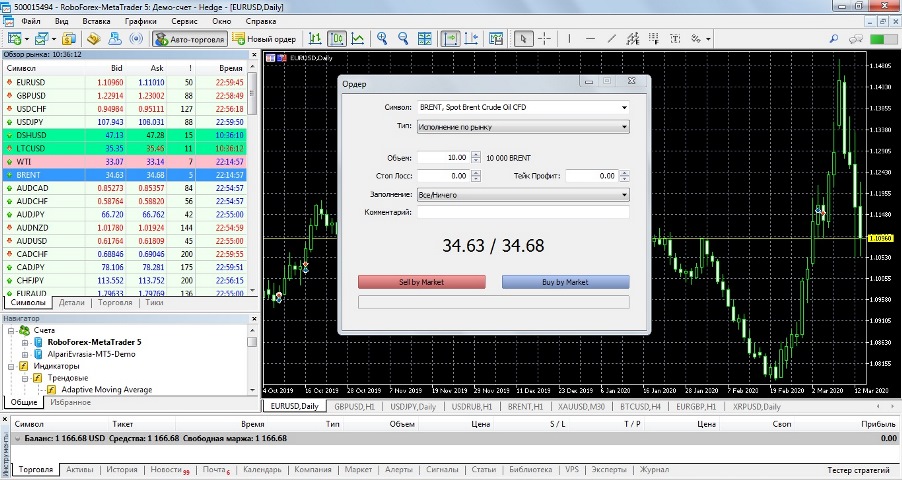This screenshot has height=480, width=902.
Task: Switch to Детали tab in Market Watch
Action: pyautogui.click(x=71, y=302)
